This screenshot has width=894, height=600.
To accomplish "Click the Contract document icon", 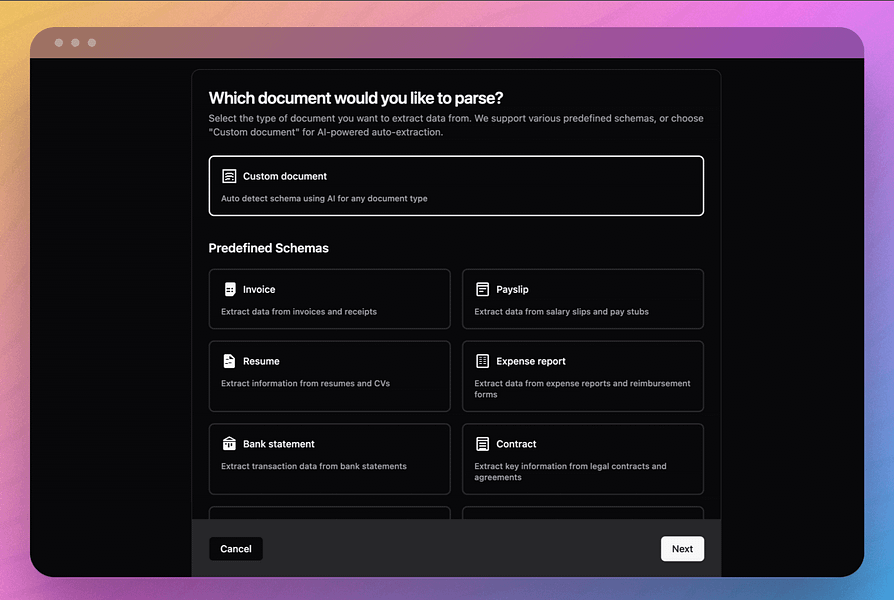I will point(482,444).
